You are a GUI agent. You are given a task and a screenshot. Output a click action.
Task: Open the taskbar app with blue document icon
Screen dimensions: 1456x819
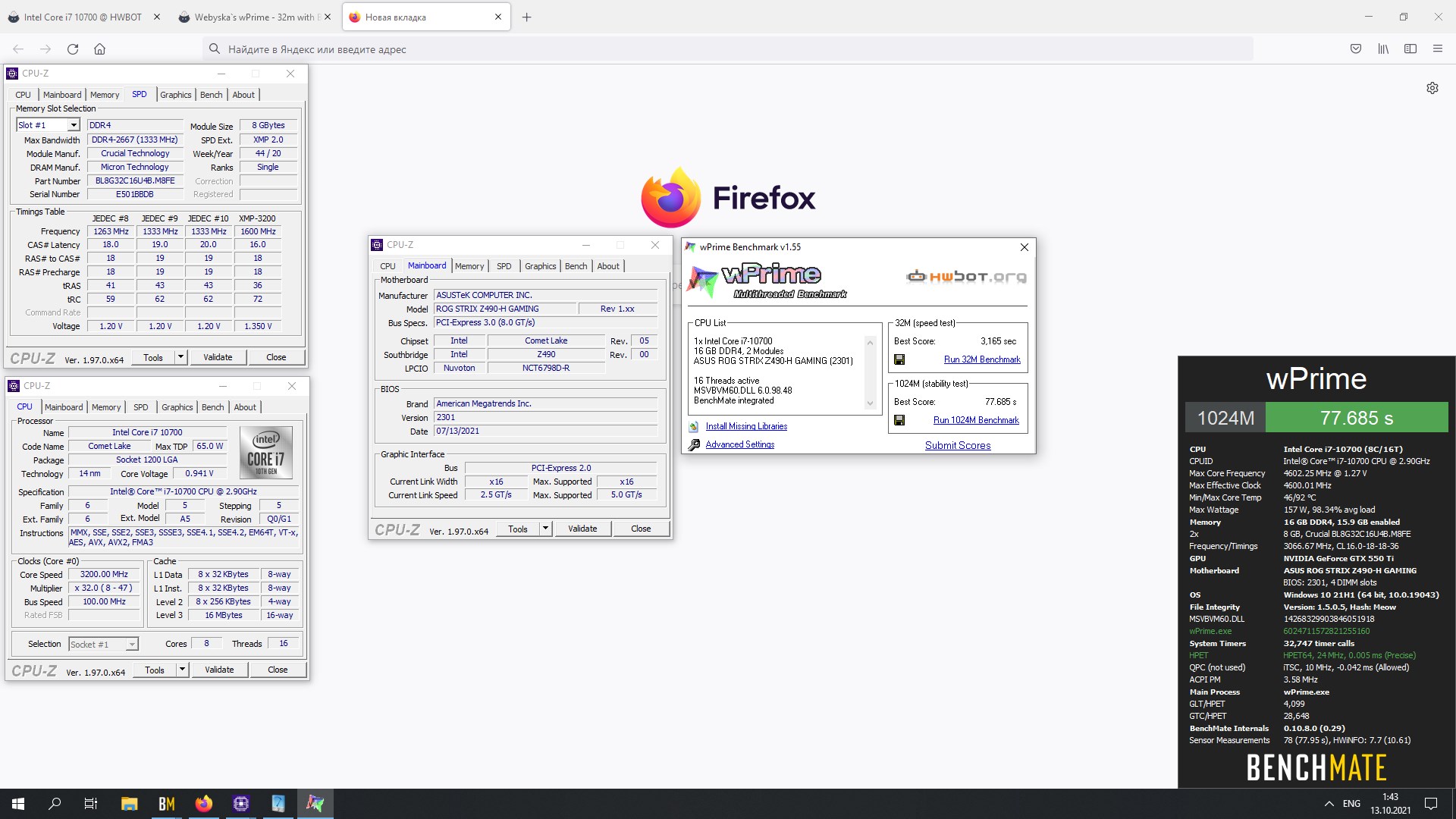278,804
